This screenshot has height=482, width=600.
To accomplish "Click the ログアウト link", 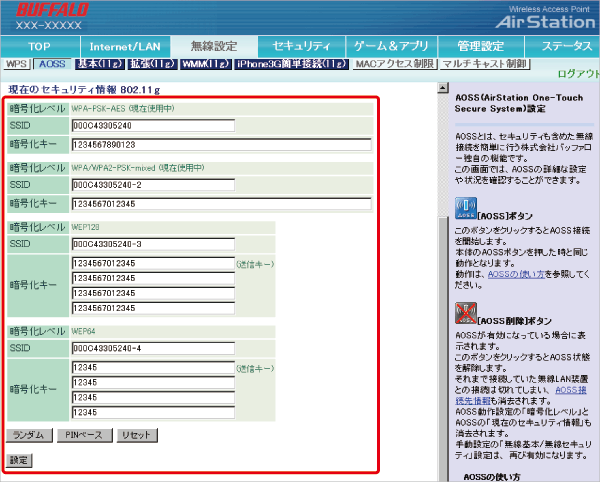I will 578,75.
